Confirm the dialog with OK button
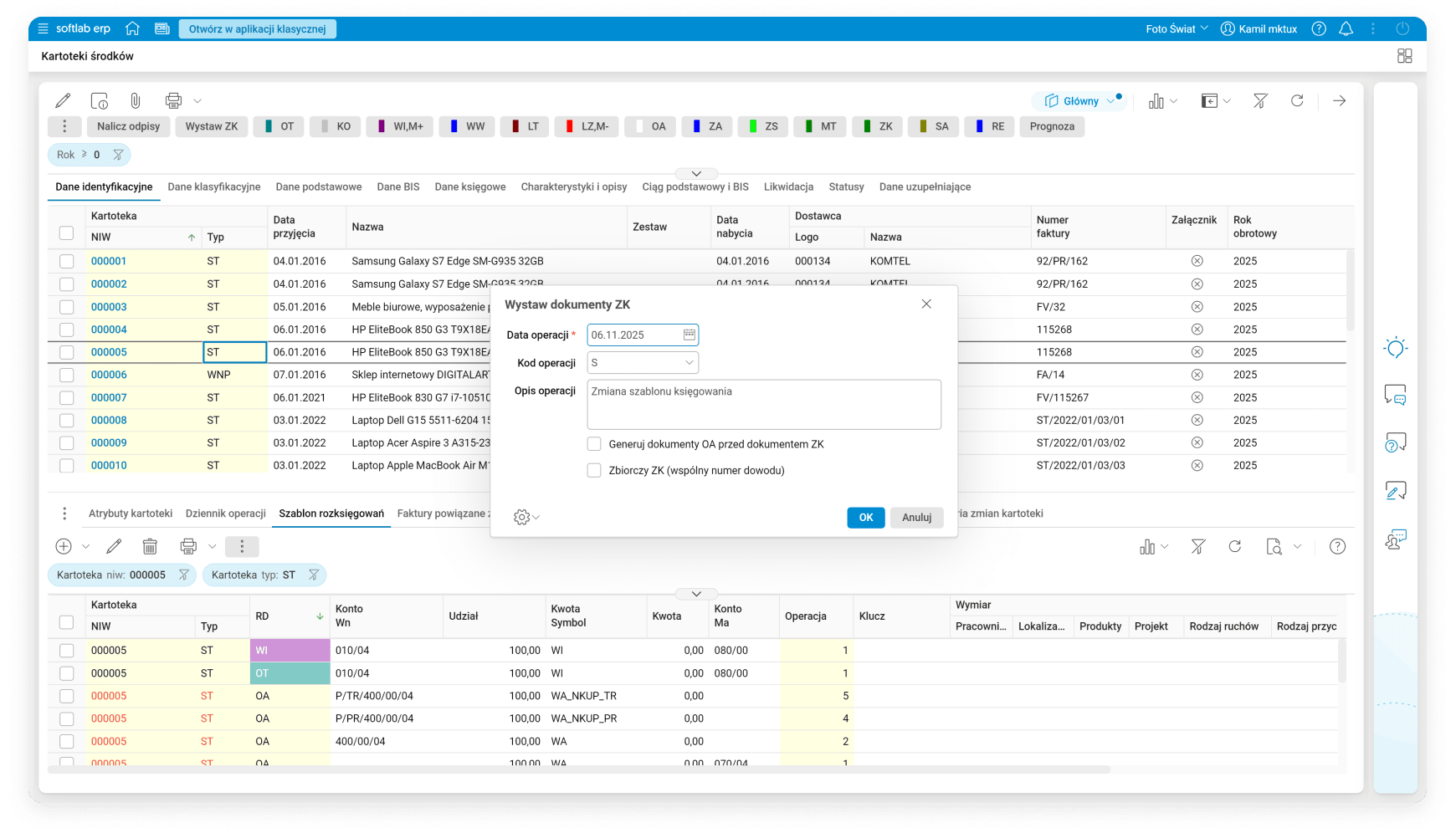1456x833 pixels. coord(865,518)
